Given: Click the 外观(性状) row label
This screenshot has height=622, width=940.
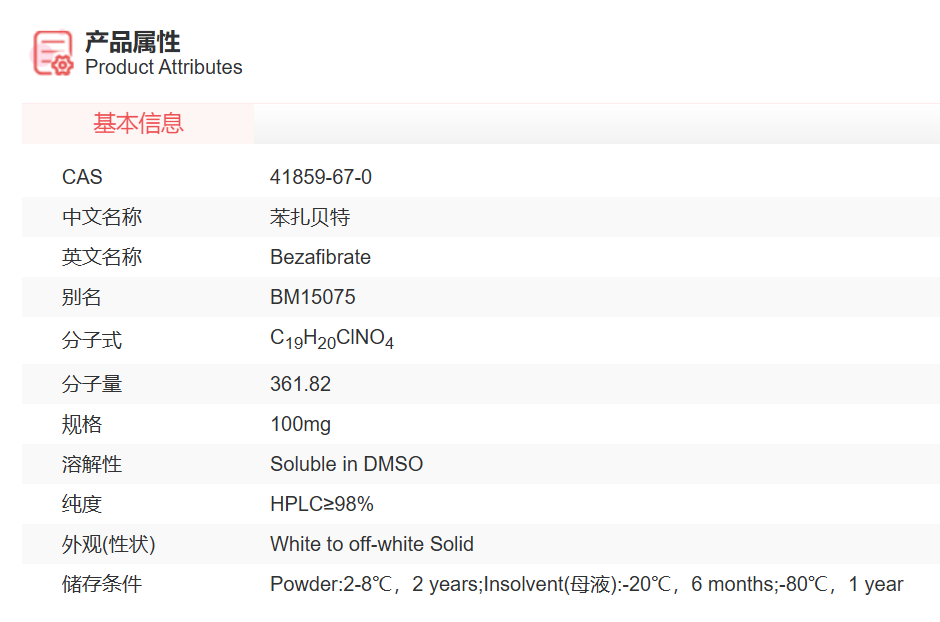Looking at the screenshot, I should [109, 544].
